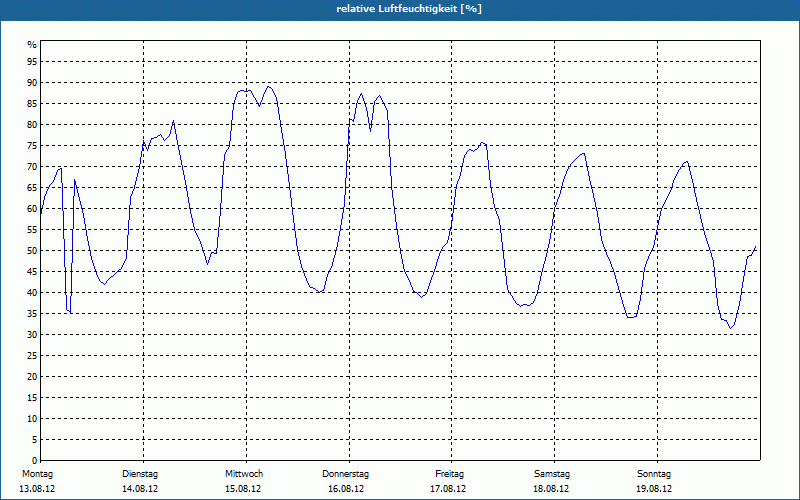Screen dimensions: 800x500
Task: Click the y-axis label '40'
Action: 32,292
